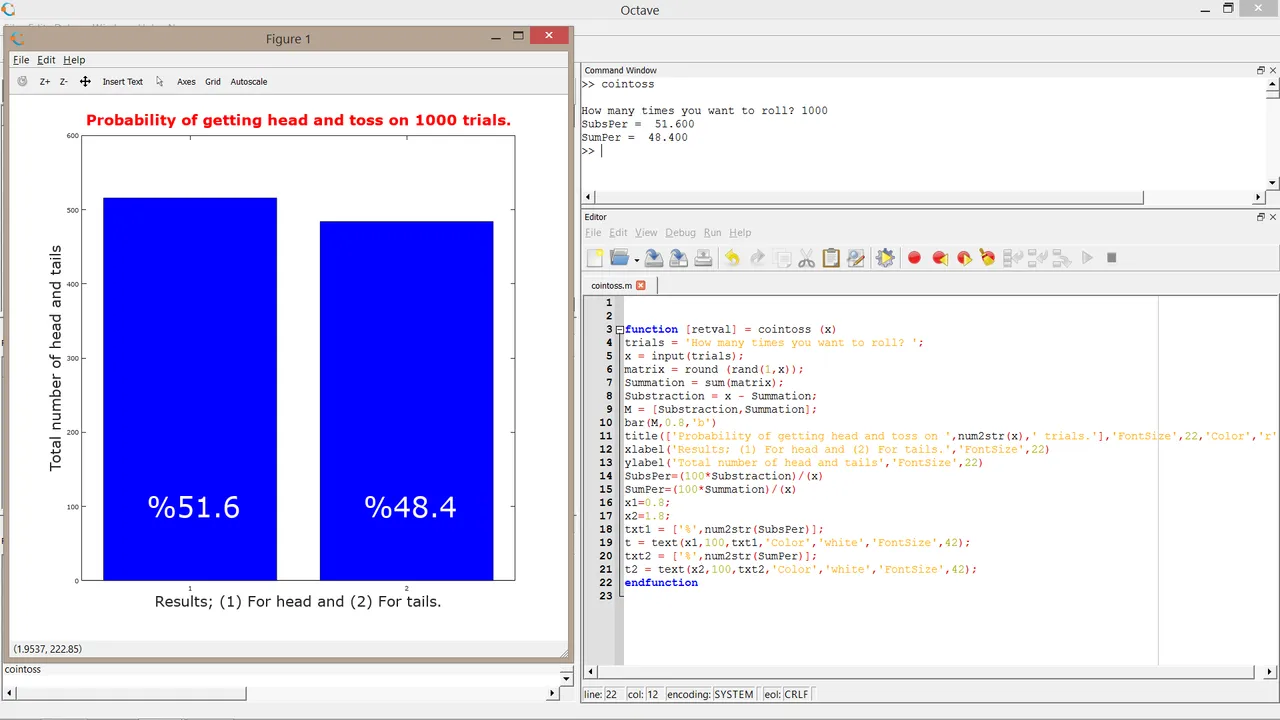Click the debug Stop square icon
Image resolution: width=1280 pixels, height=720 pixels.
[1111, 258]
